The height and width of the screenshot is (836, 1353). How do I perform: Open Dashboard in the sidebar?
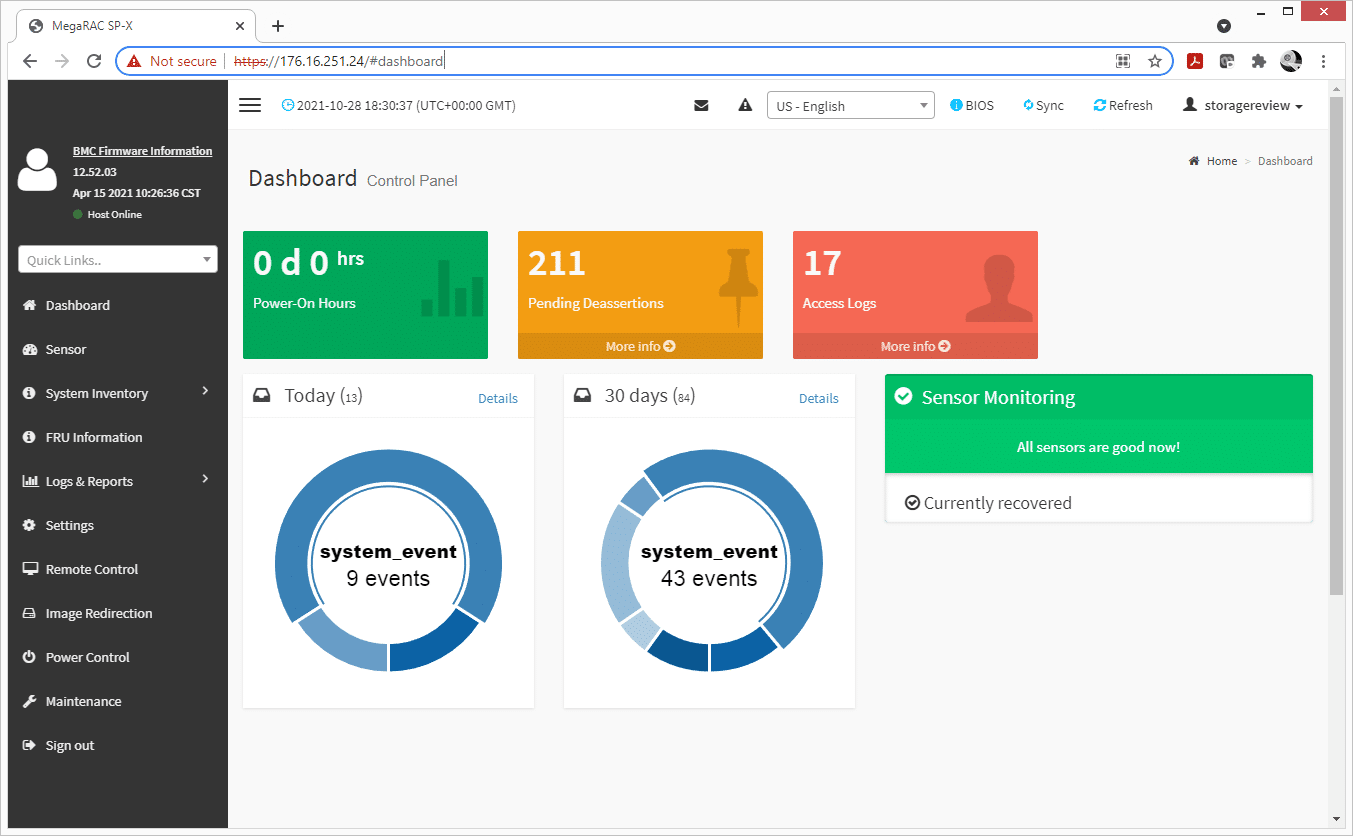click(78, 305)
